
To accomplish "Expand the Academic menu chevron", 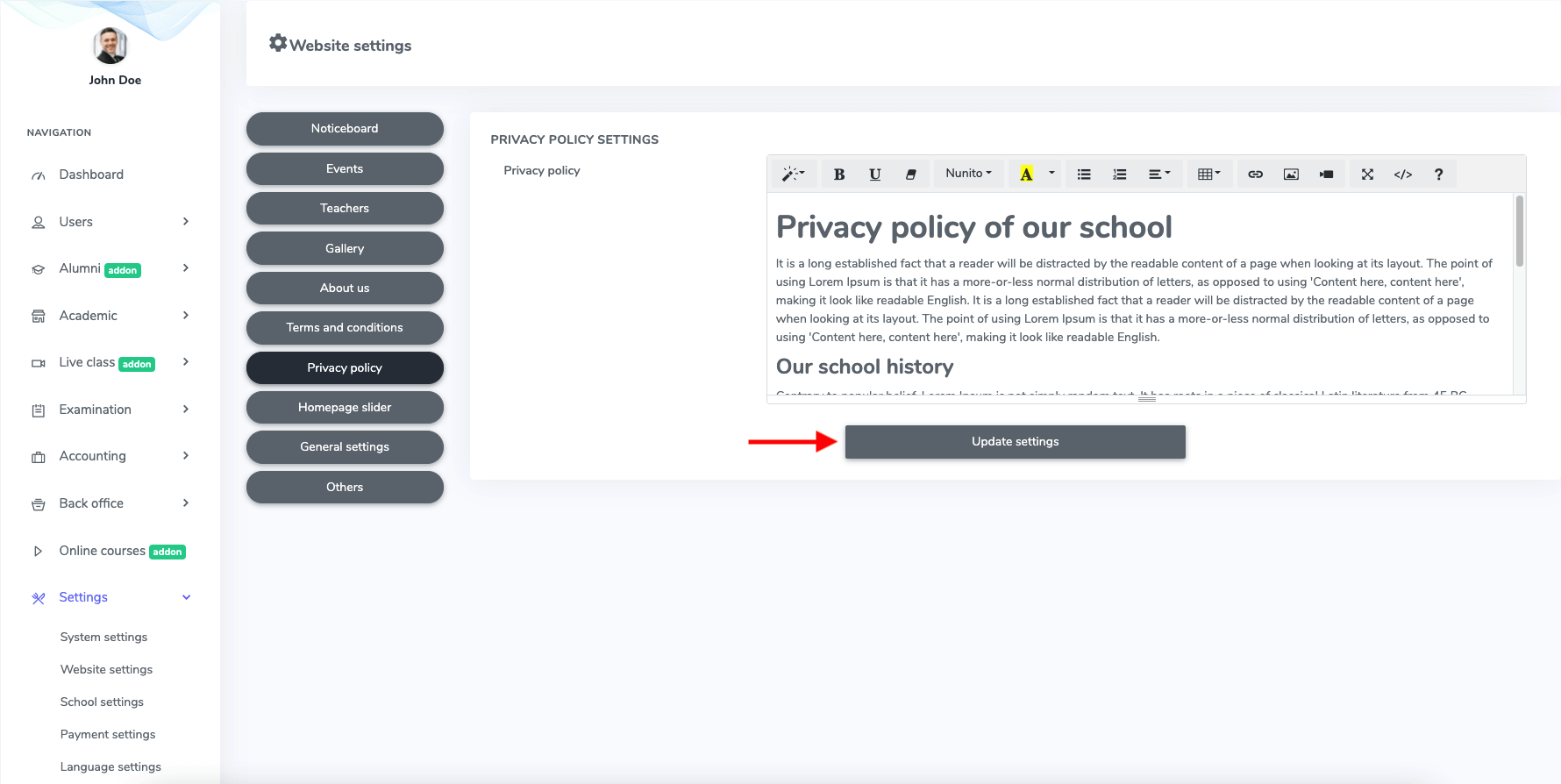I will tap(186, 316).
